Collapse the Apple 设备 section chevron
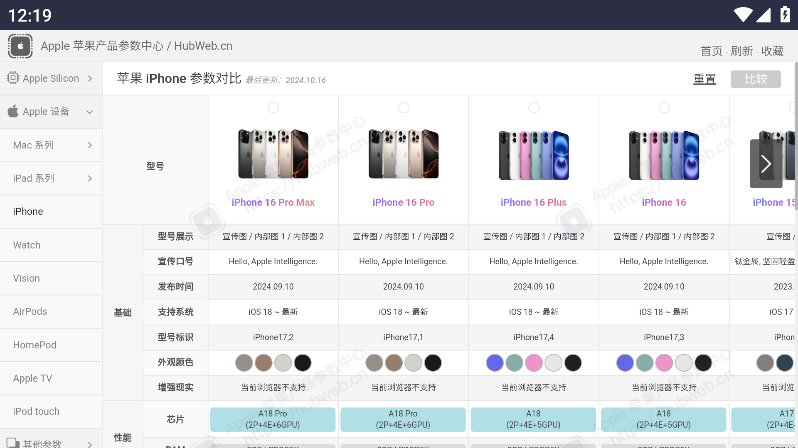 coord(90,112)
